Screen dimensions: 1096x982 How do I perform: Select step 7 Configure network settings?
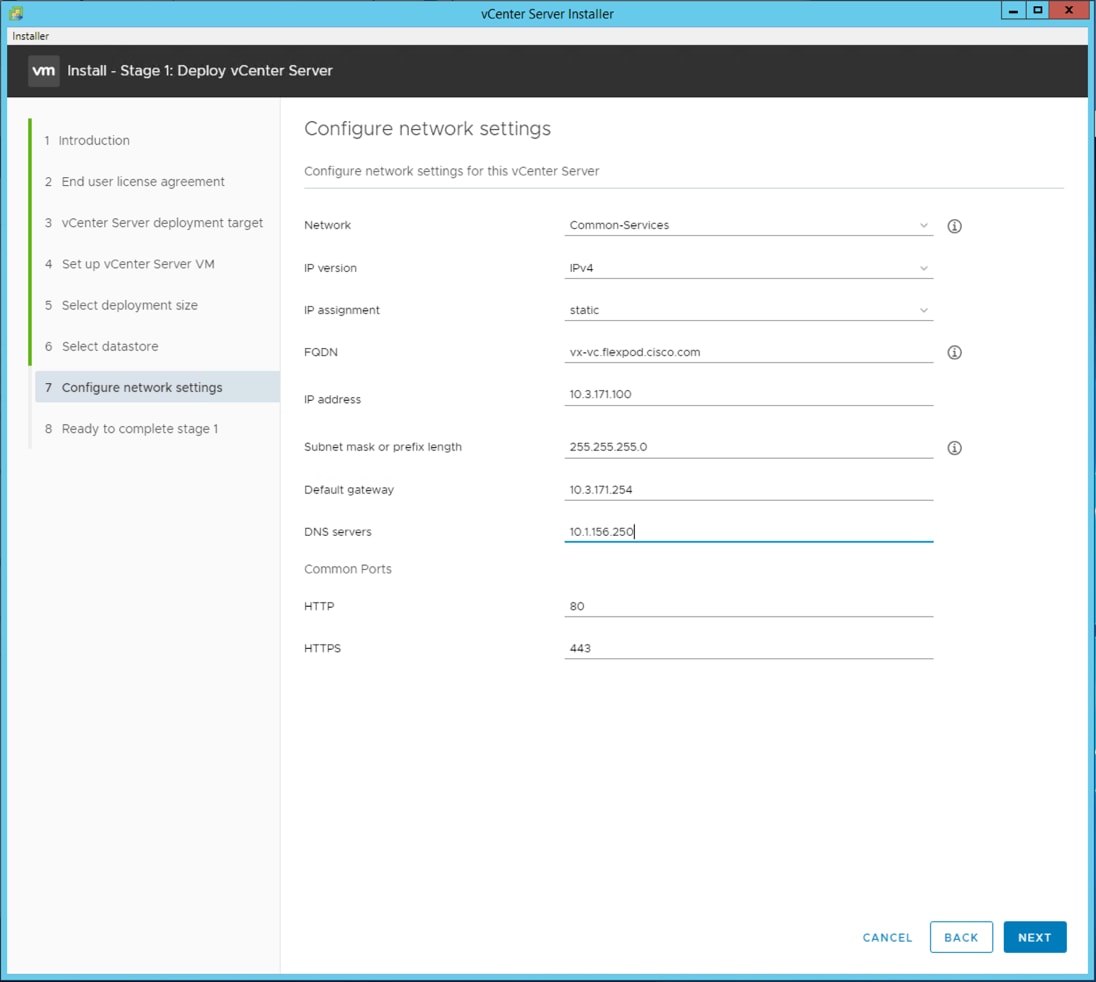point(157,387)
